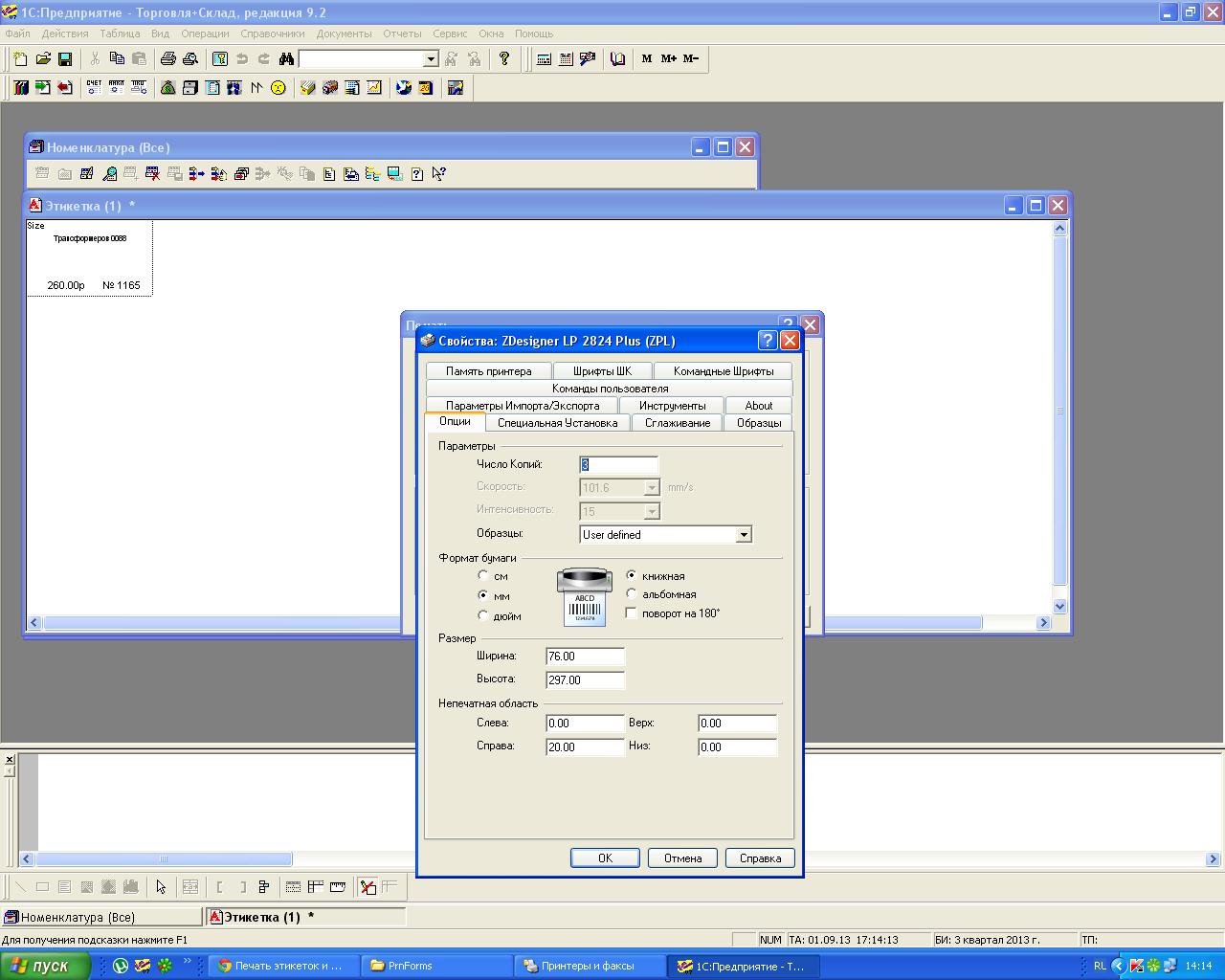Open the Syntax Assistant book icon

pos(617,59)
